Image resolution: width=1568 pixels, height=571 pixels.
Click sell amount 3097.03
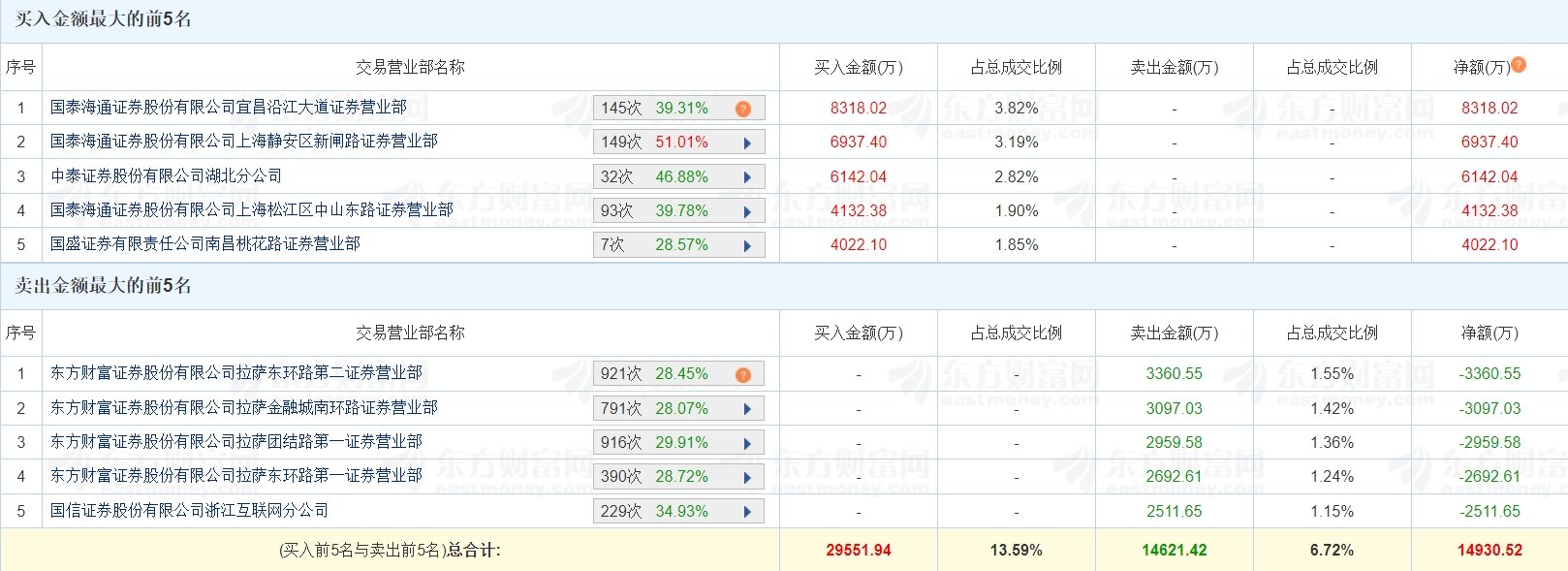1175,409
